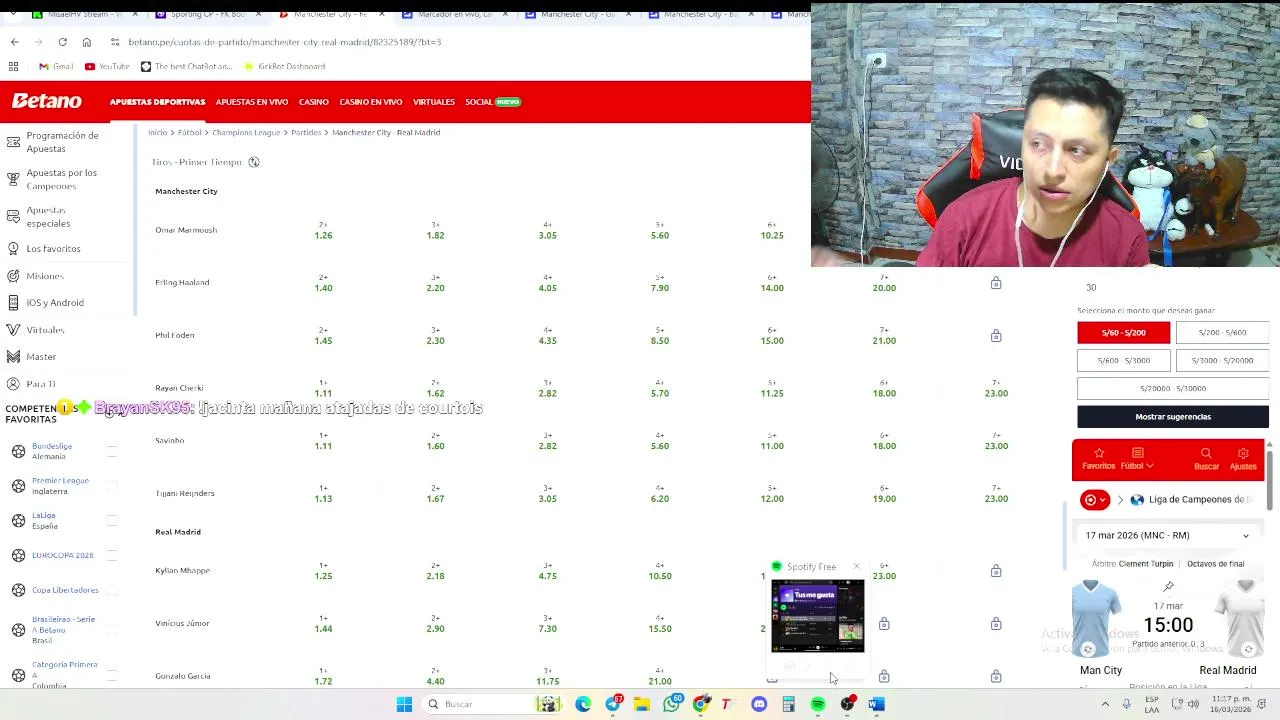Select Copa Libertadores competition
This screenshot has height=720, width=1280.
[65, 590]
